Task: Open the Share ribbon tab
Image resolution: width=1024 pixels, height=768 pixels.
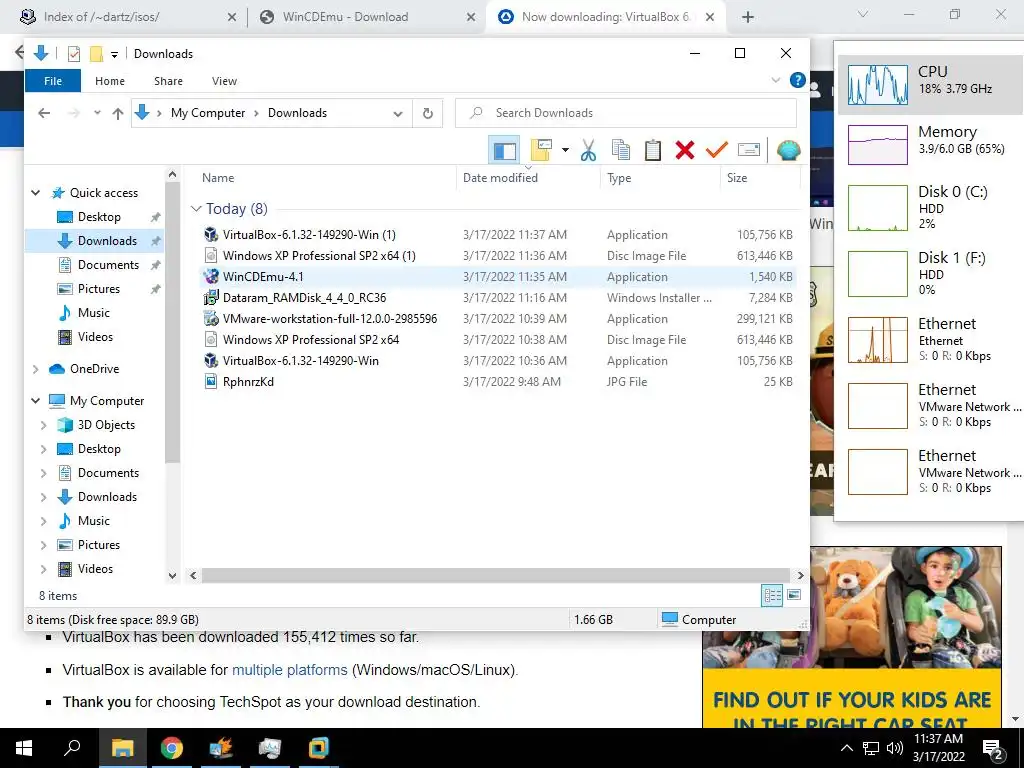Action: (x=168, y=81)
